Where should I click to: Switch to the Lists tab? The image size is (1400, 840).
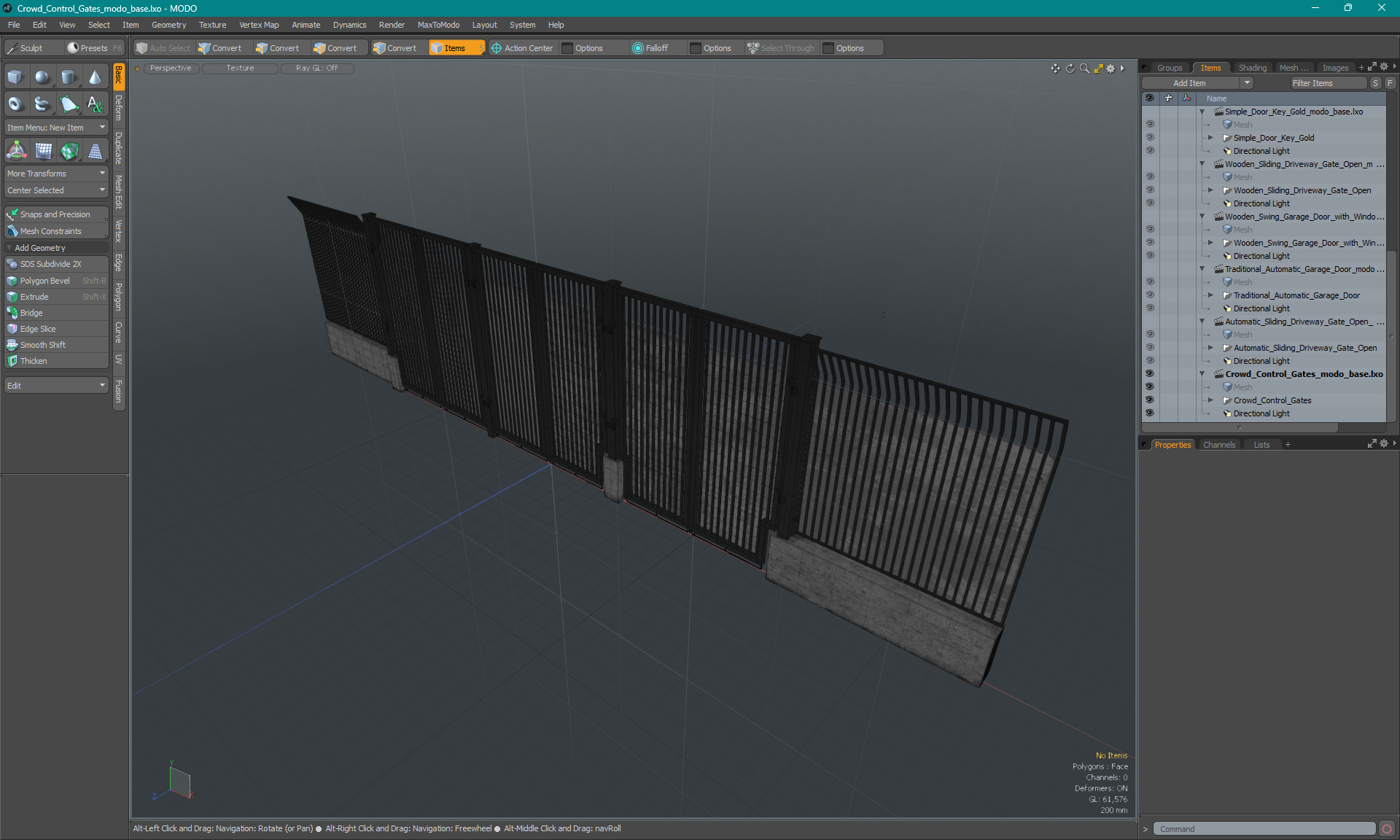pos(1261,445)
